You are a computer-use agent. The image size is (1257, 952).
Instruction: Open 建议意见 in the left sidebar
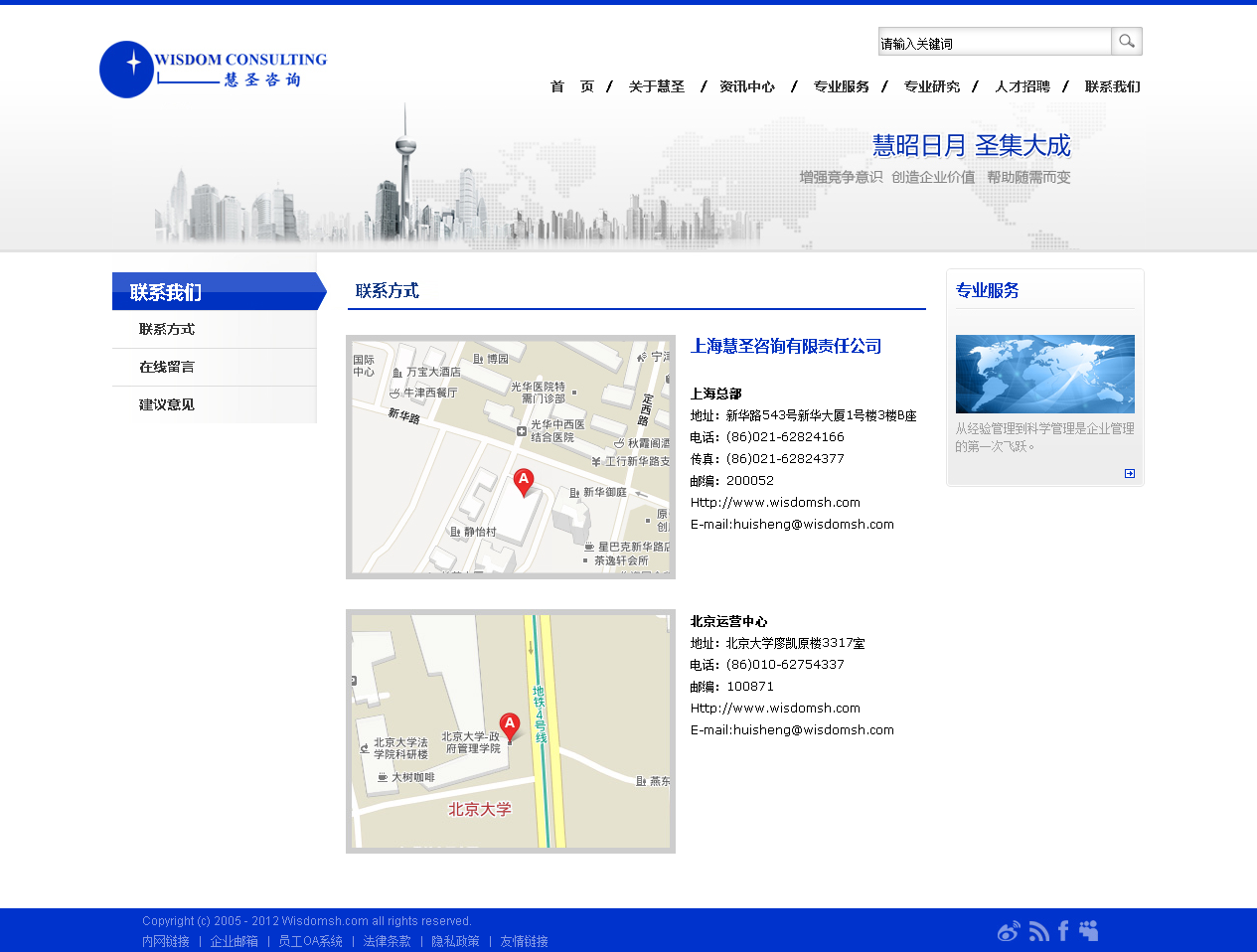pos(167,405)
